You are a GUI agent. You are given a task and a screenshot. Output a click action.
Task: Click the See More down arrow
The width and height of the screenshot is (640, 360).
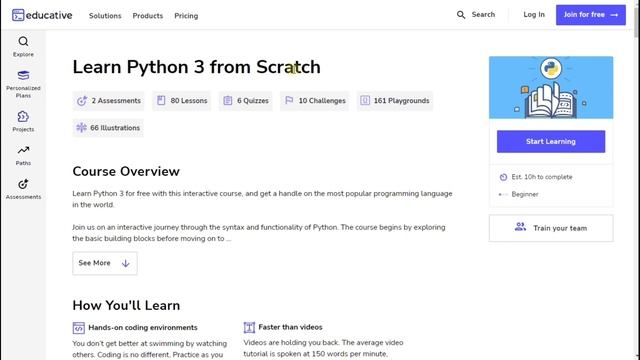click(x=126, y=264)
